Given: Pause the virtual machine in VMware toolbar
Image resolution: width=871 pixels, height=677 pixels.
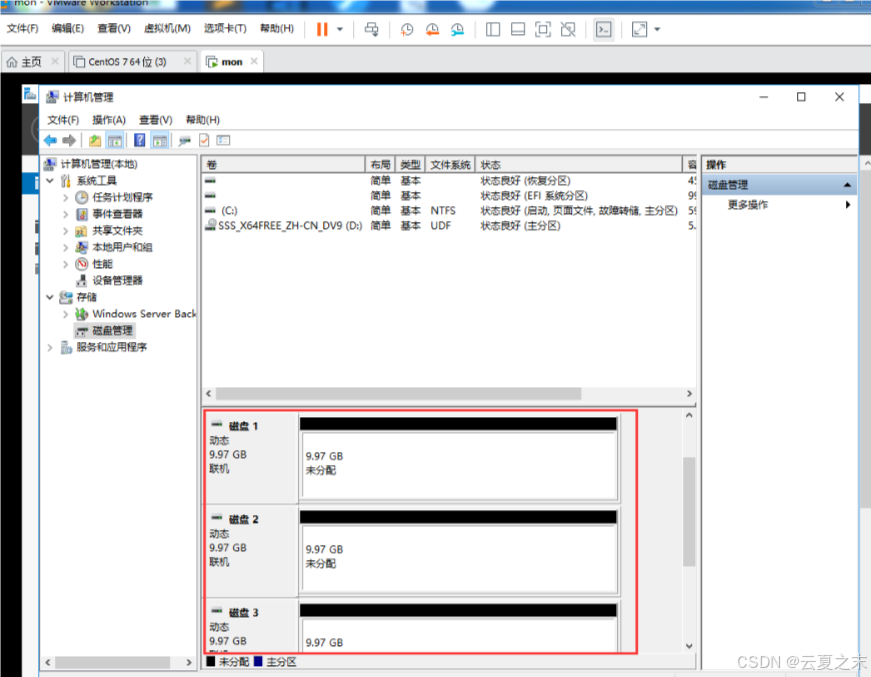Looking at the screenshot, I should point(322,29).
